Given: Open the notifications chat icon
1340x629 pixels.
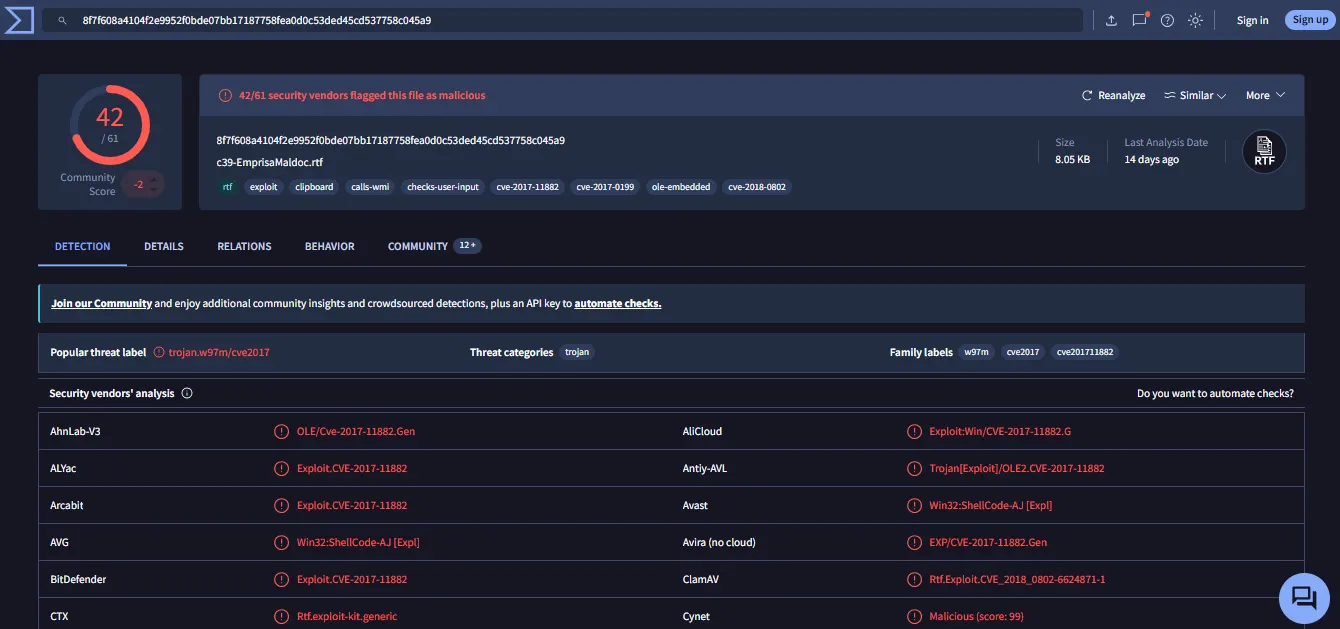Looking at the screenshot, I should point(1139,20).
